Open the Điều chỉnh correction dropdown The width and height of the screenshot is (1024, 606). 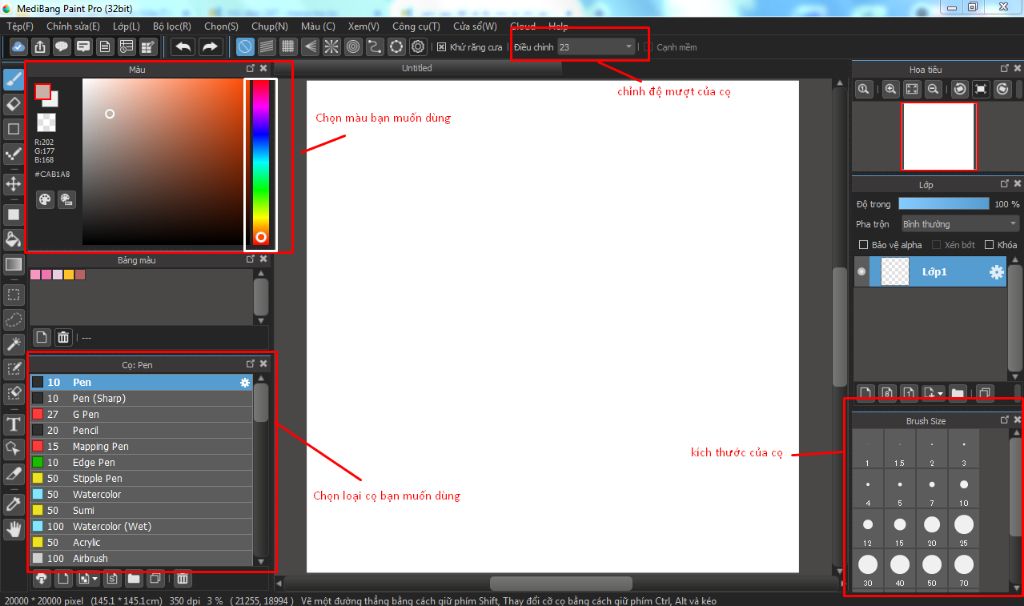click(x=596, y=47)
